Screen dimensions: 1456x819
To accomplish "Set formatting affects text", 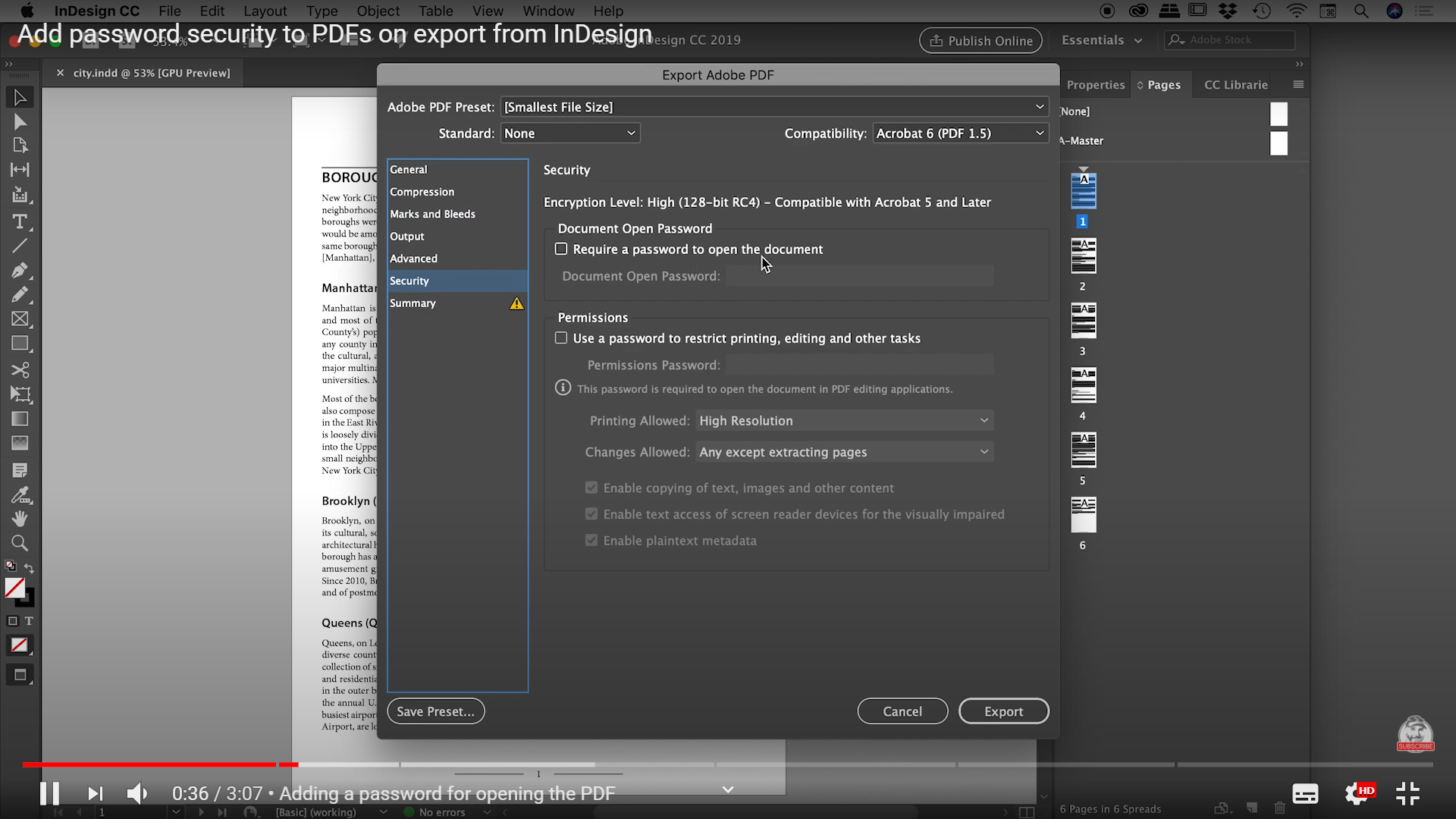I will (x=29, y=621).
